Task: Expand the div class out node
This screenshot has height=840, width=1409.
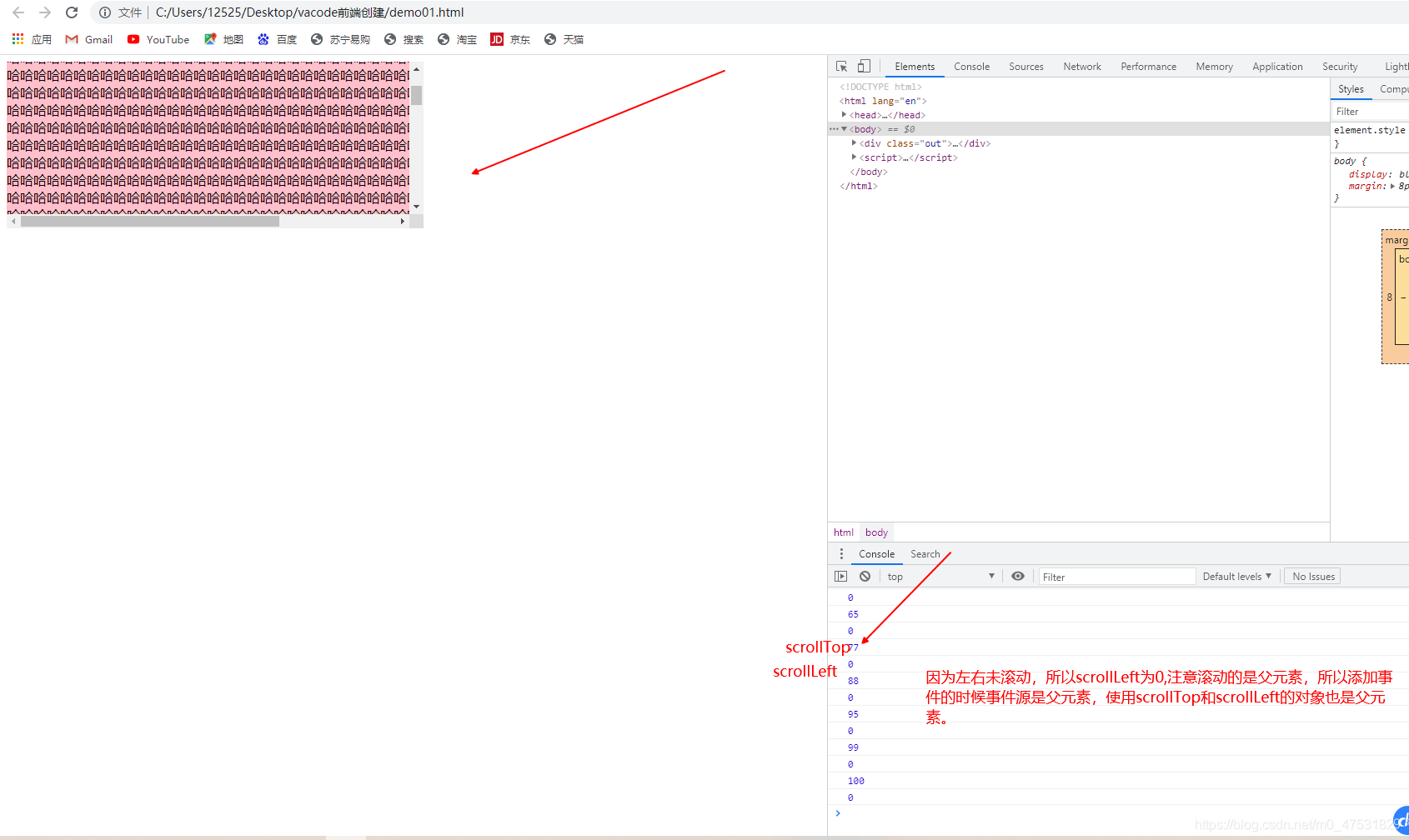Action: point(854,143)
